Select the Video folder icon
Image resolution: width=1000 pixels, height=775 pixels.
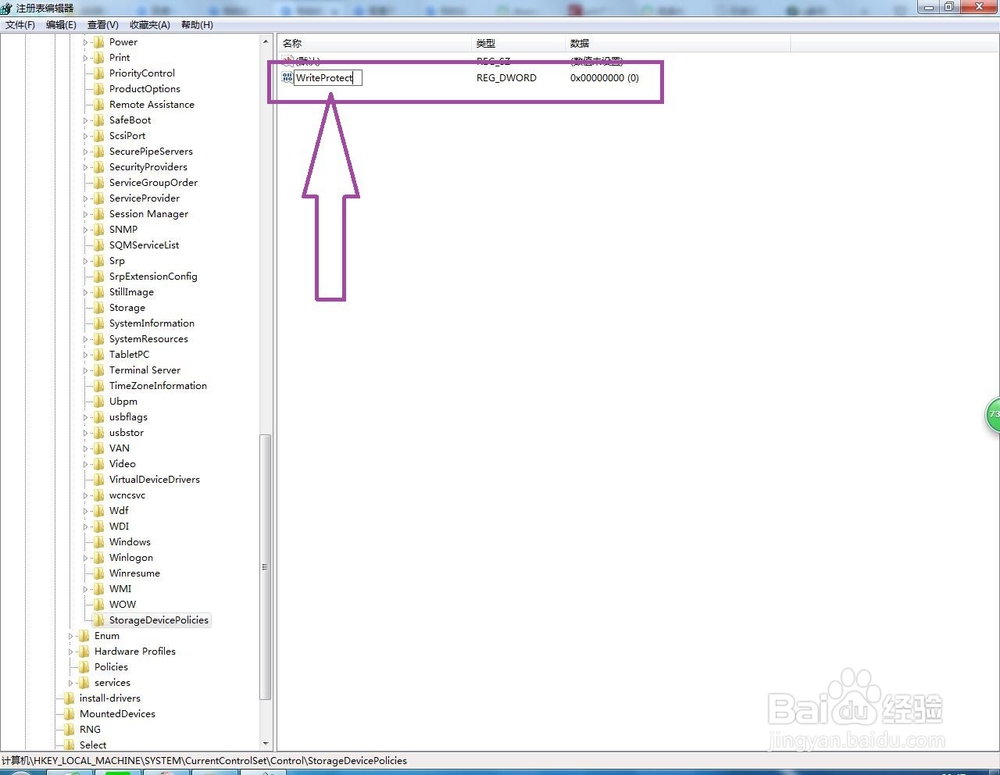pos(99,464)
